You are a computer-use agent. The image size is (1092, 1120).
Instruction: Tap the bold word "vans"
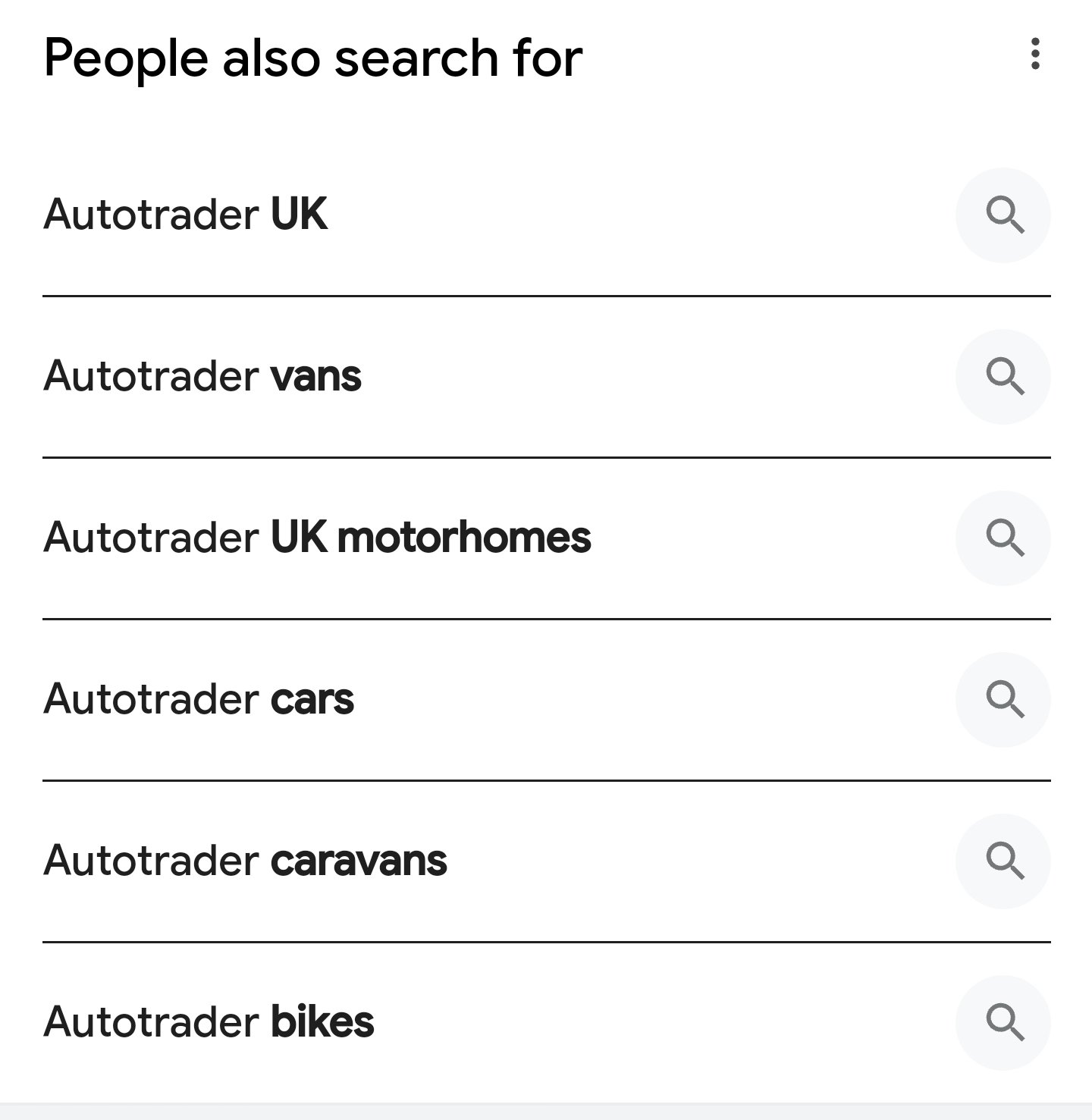coord(316,376)
